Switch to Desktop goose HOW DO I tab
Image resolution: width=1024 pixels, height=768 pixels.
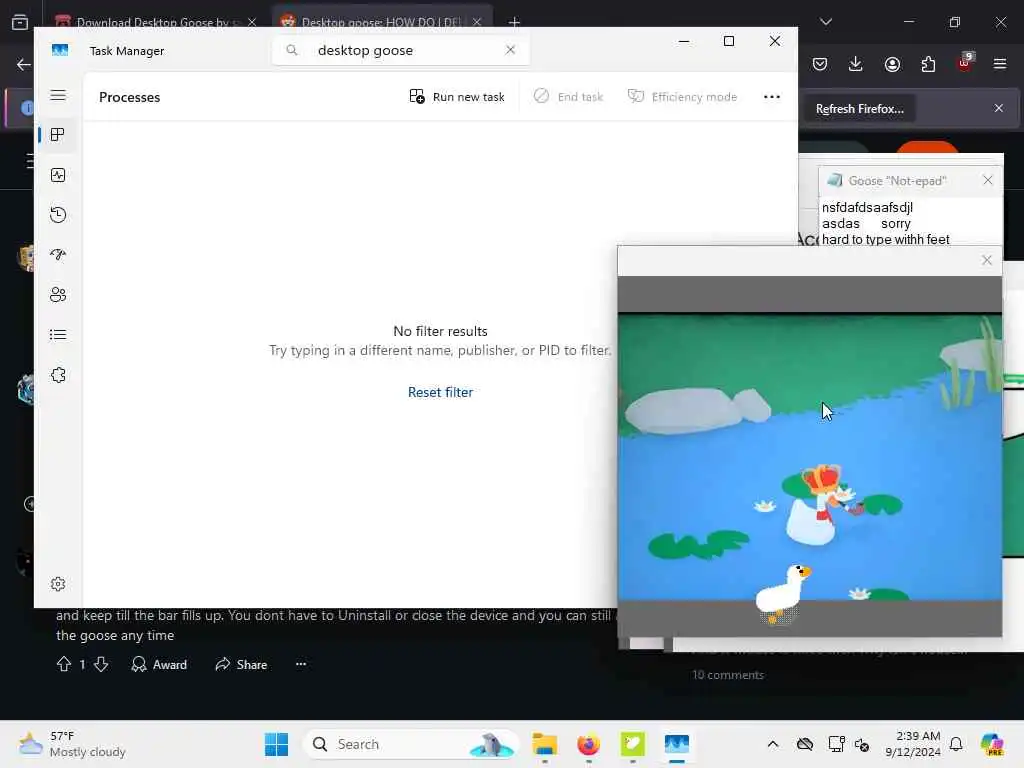click(381, 22)
